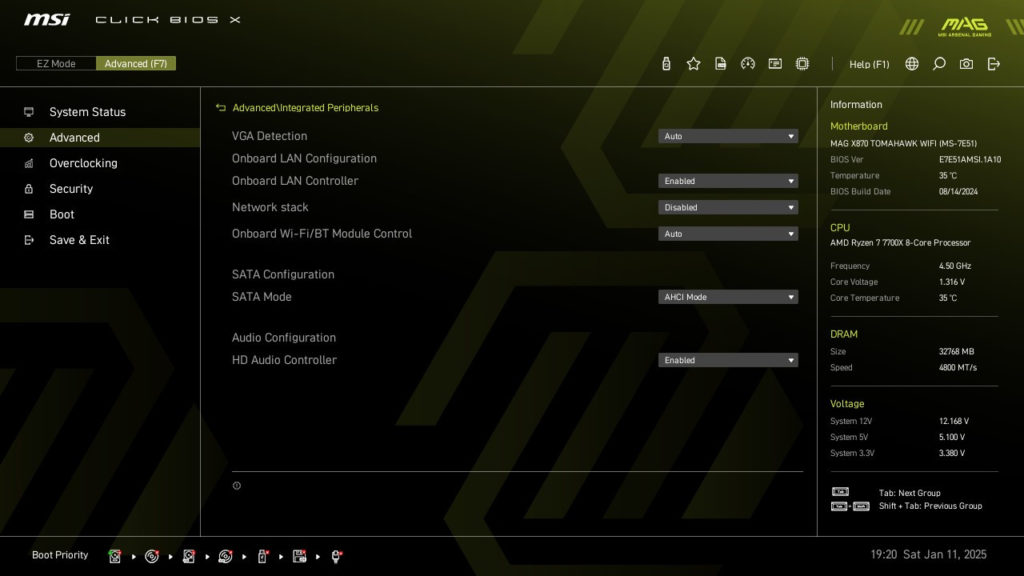Open the M-Flash USB drive icon
The height and width of the screenshot is (576, 1024).
[666, 63]
